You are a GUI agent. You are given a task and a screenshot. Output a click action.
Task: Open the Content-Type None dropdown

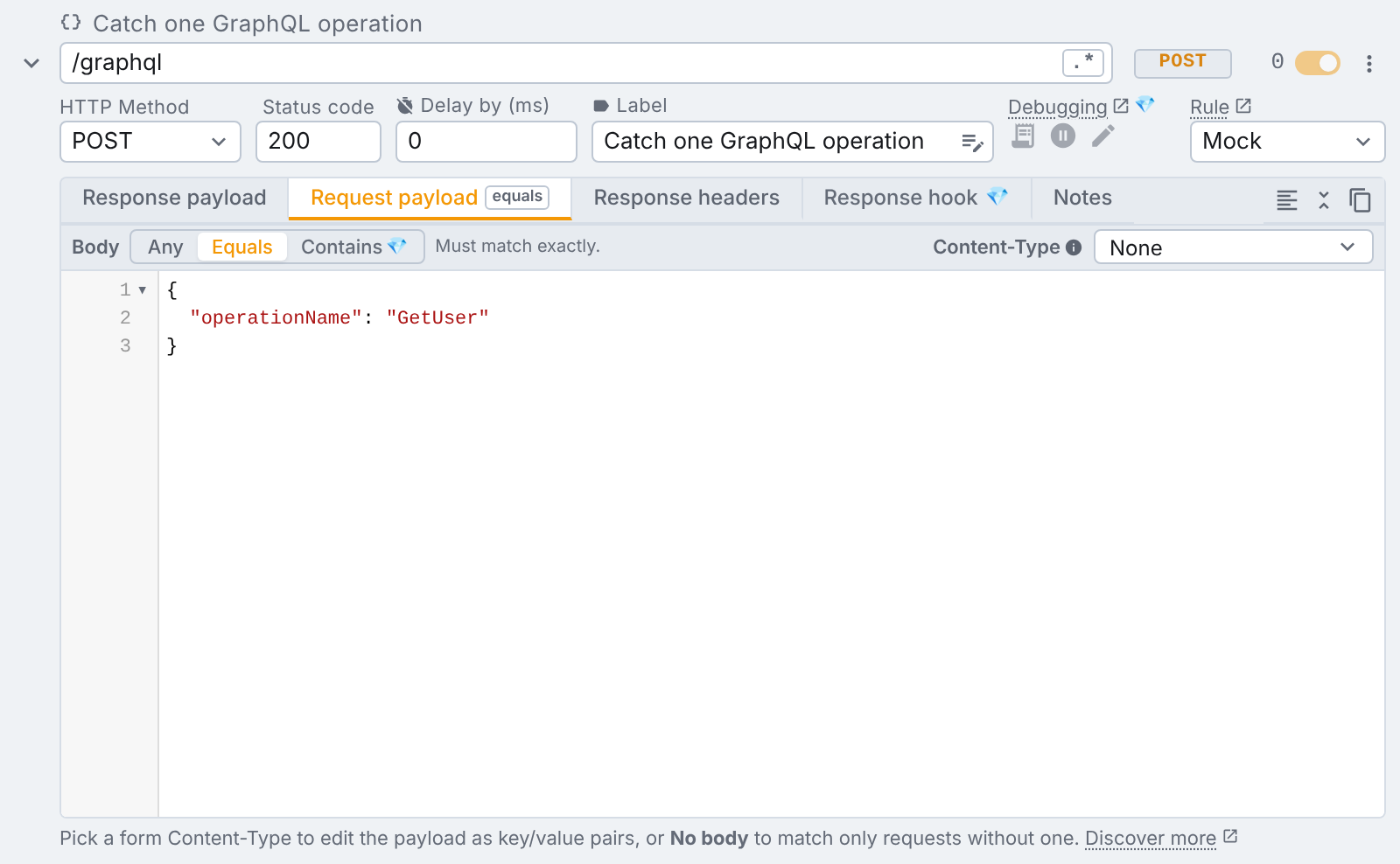[1233, 247]
